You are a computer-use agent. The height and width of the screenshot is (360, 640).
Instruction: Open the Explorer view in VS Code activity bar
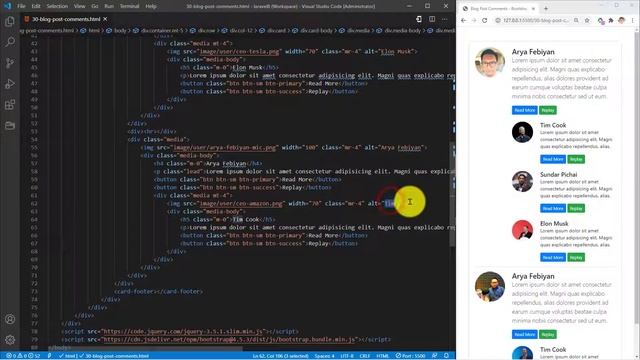click(10, 21)
